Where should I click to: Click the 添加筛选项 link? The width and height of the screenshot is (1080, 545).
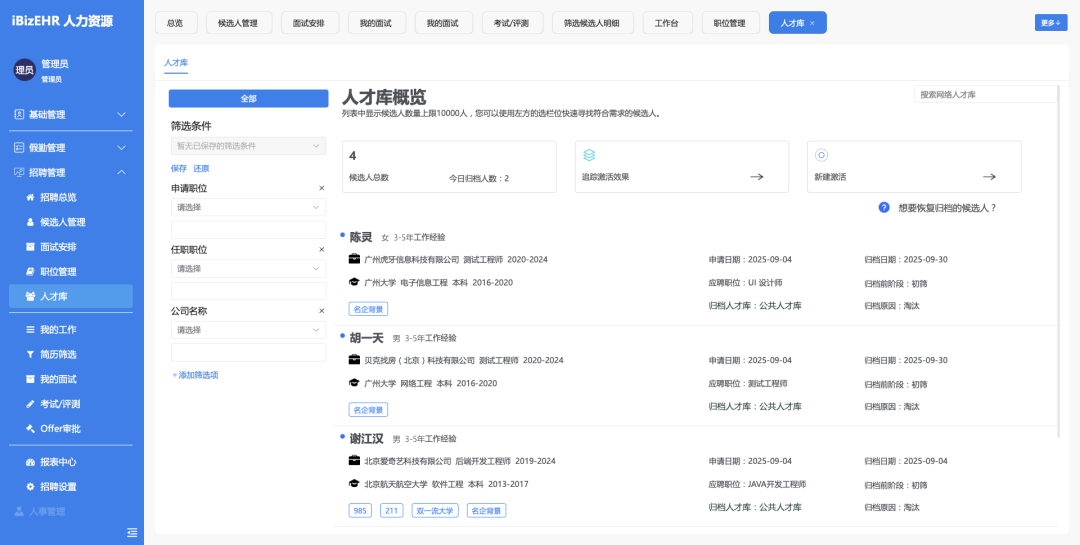tap(195, 375)
